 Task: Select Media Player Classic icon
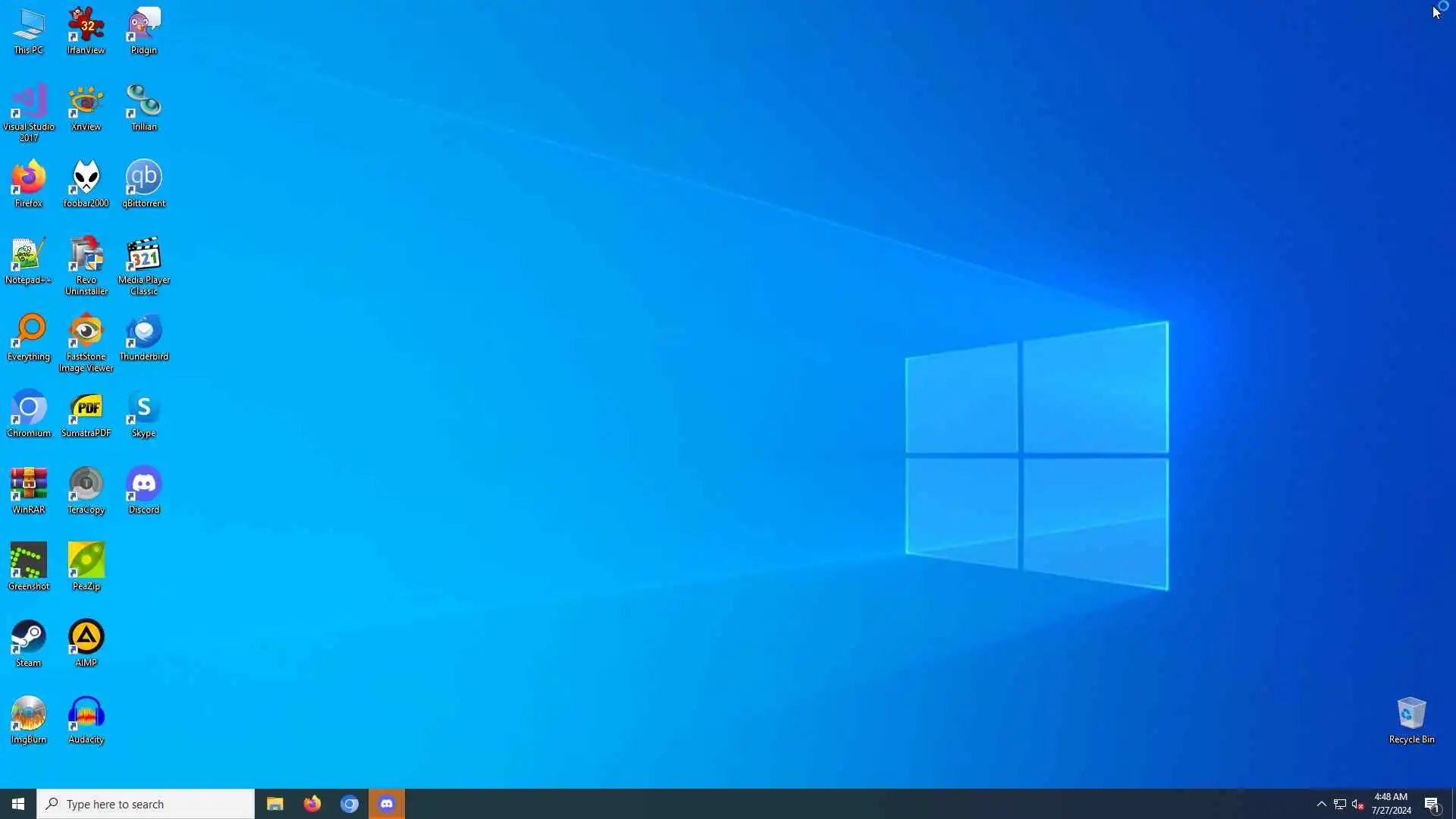[x=144, y=264]
